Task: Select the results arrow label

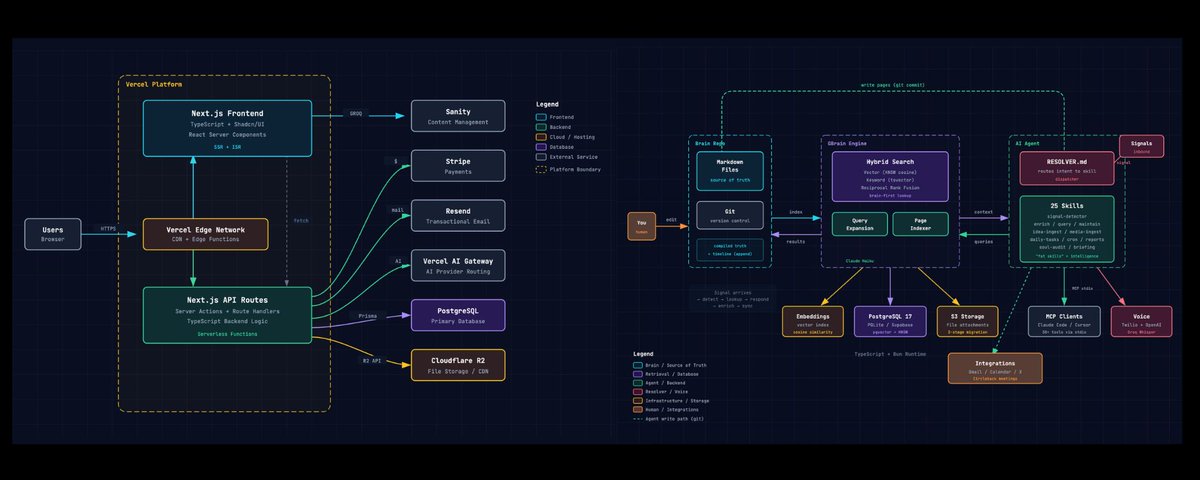Action: click(795, 241)
